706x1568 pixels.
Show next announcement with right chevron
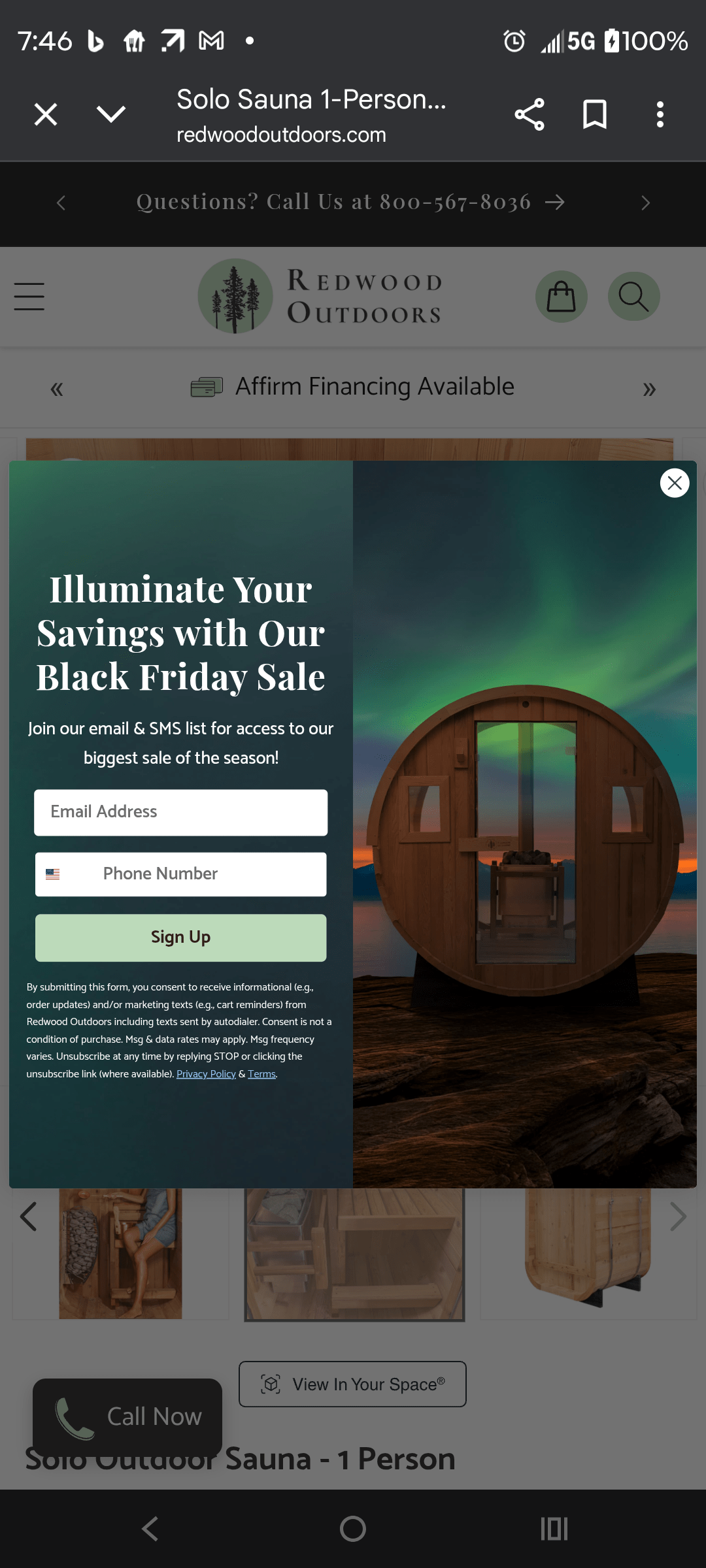pyautogui.click(x=646, y=203)
